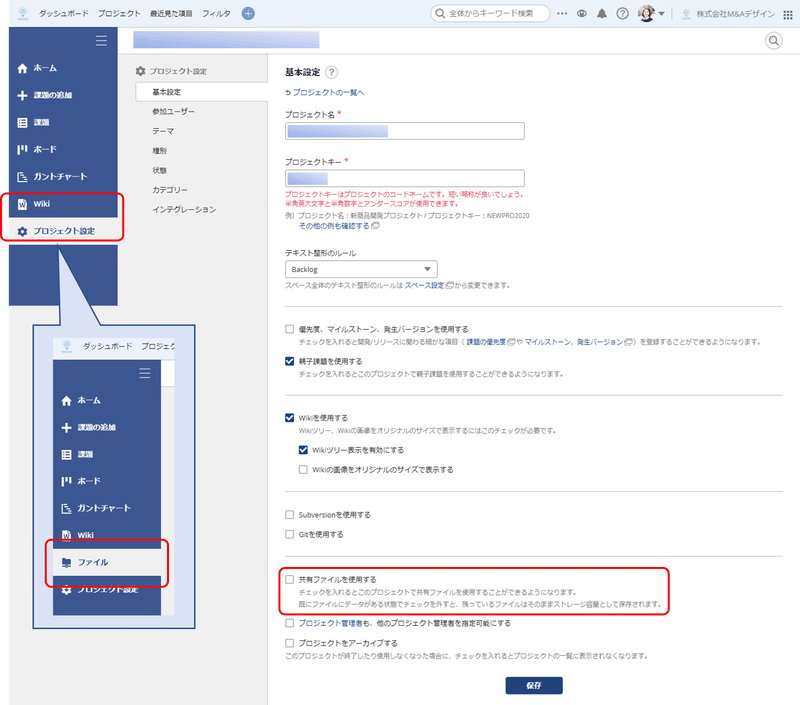Open the notifications bell
Viewport: 800px width, 705px height.
point(602,13)
